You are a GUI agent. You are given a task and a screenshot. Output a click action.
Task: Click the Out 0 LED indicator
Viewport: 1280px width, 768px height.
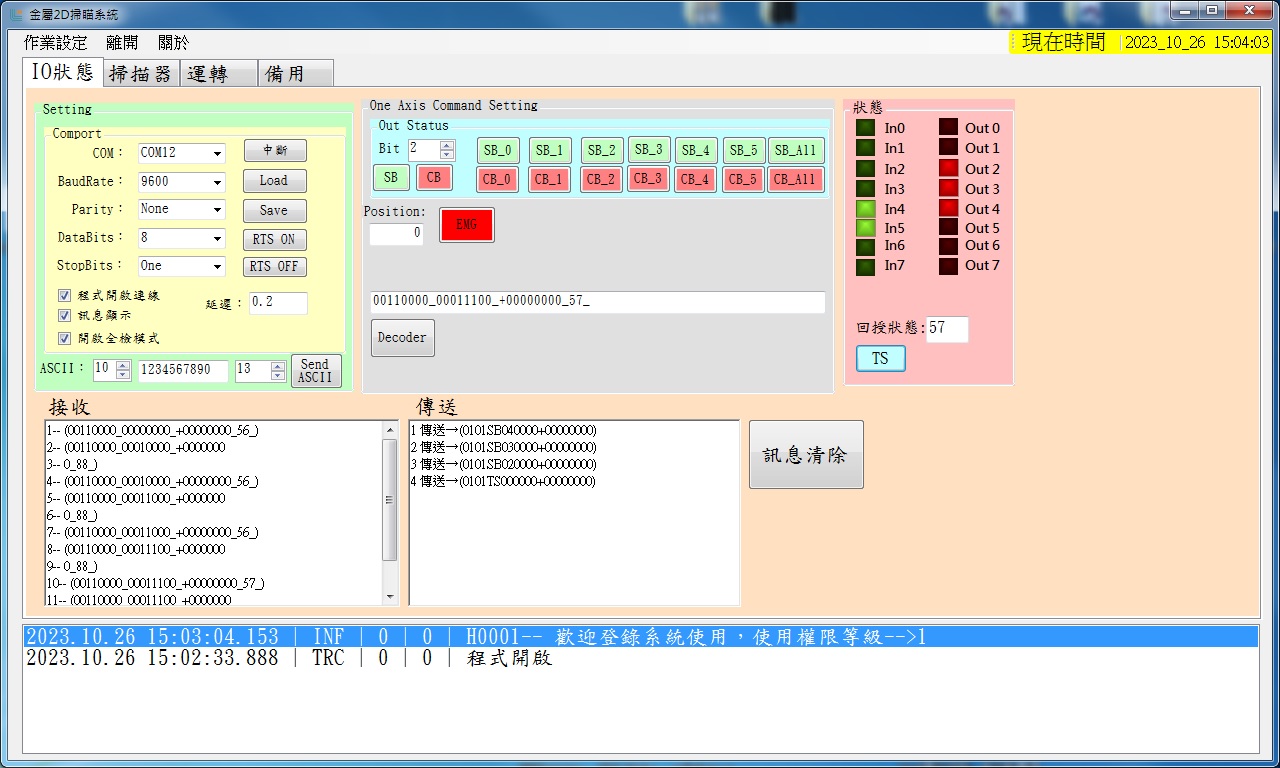948,128
